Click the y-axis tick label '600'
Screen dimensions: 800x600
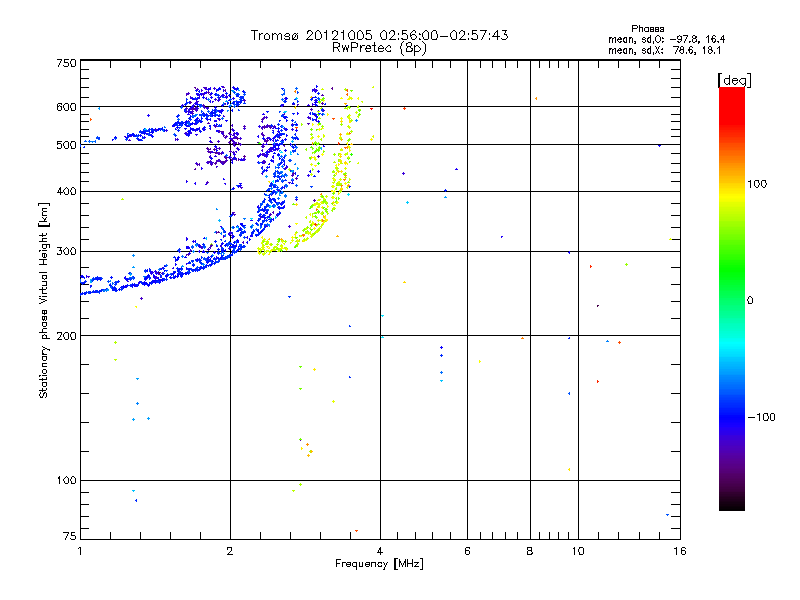[66, 107]
